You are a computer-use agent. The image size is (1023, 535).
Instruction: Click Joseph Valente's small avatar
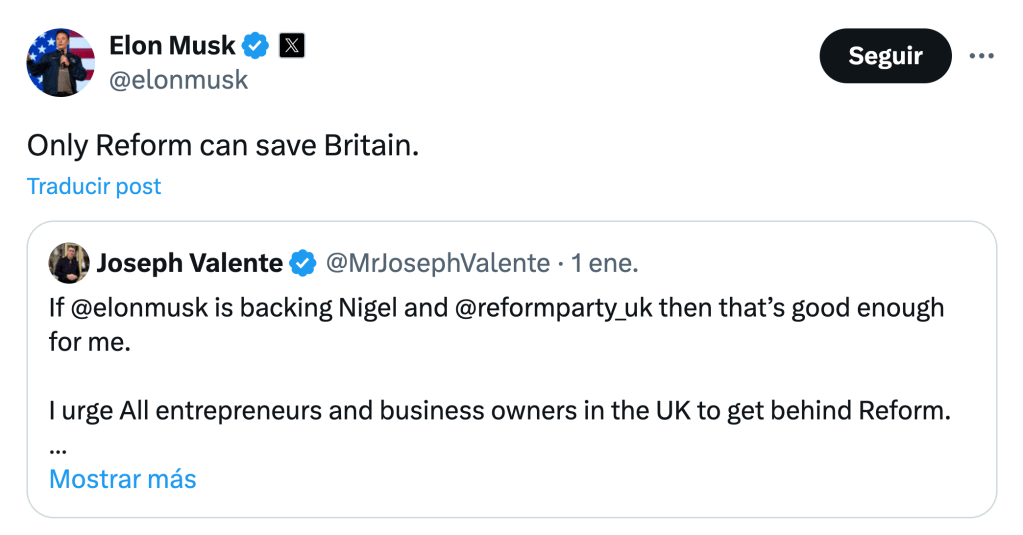[x=69, y=263]
